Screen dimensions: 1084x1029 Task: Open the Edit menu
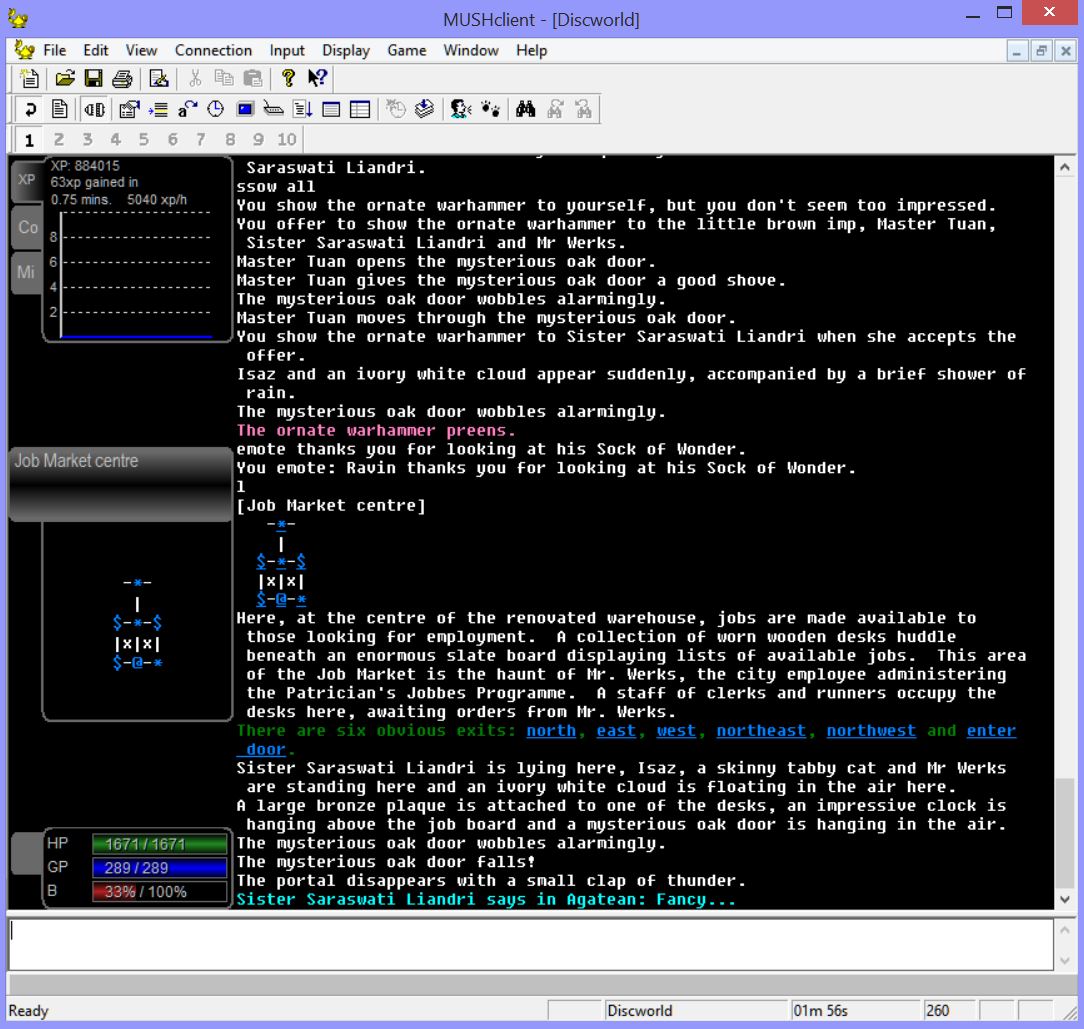95,50
